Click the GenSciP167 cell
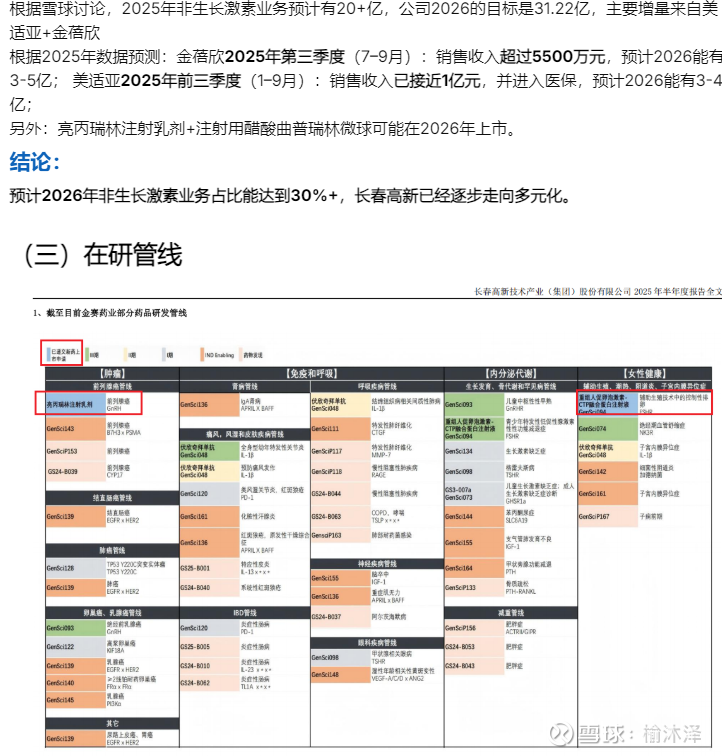 pyautogui.click(x=608, y=516)
